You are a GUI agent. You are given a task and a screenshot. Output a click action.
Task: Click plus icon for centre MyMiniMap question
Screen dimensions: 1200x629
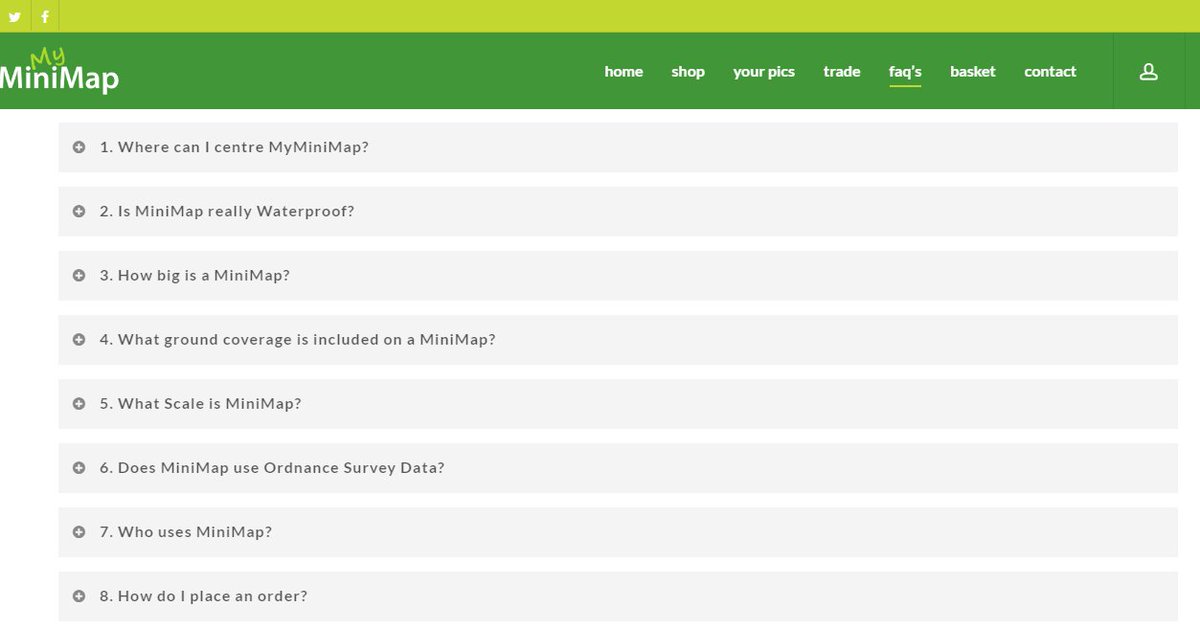coord(79,147)
